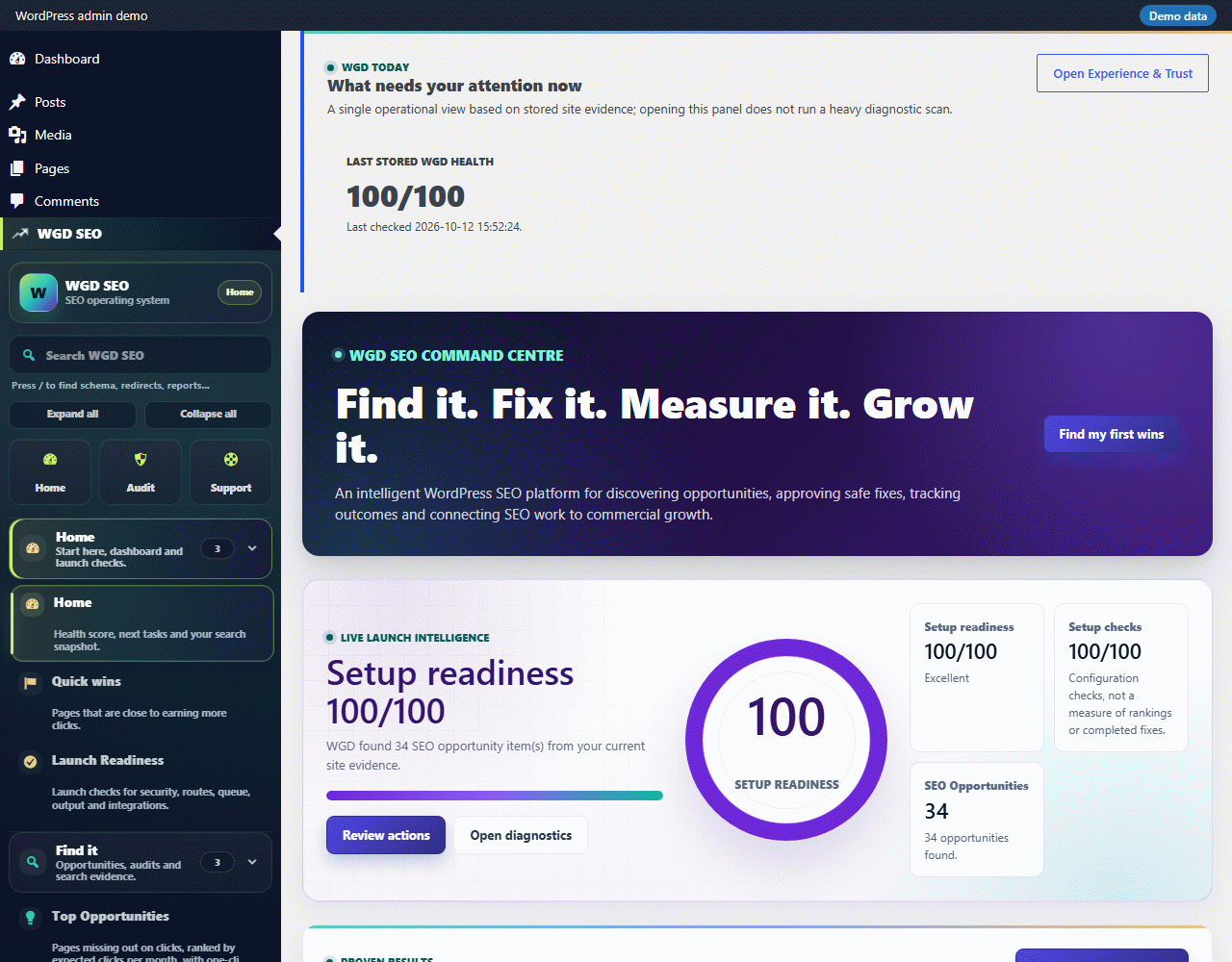Click the Media icon in sidebar
The width and height of the screenshot is (1232, 962).
pyautogui.click(x=17, y=135)
